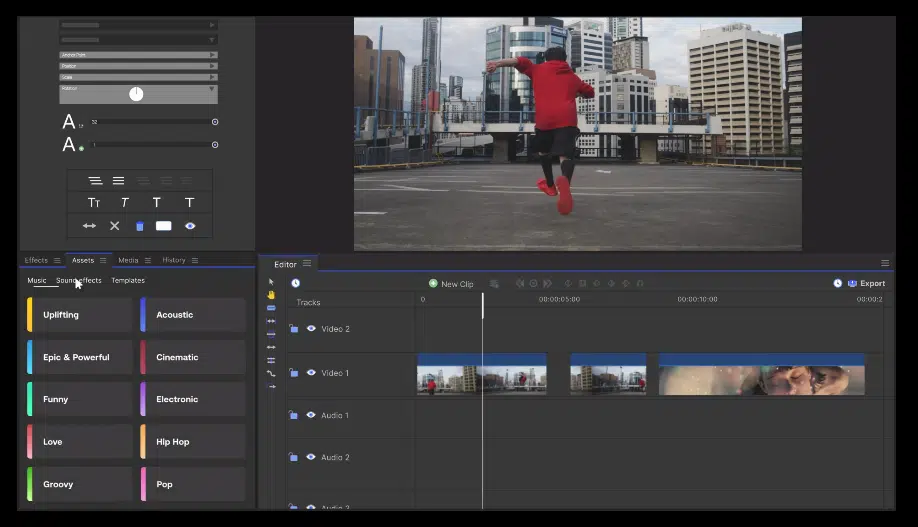Click the white color swatch
Screen dimensions: 918x527
[x=164, y=226]
